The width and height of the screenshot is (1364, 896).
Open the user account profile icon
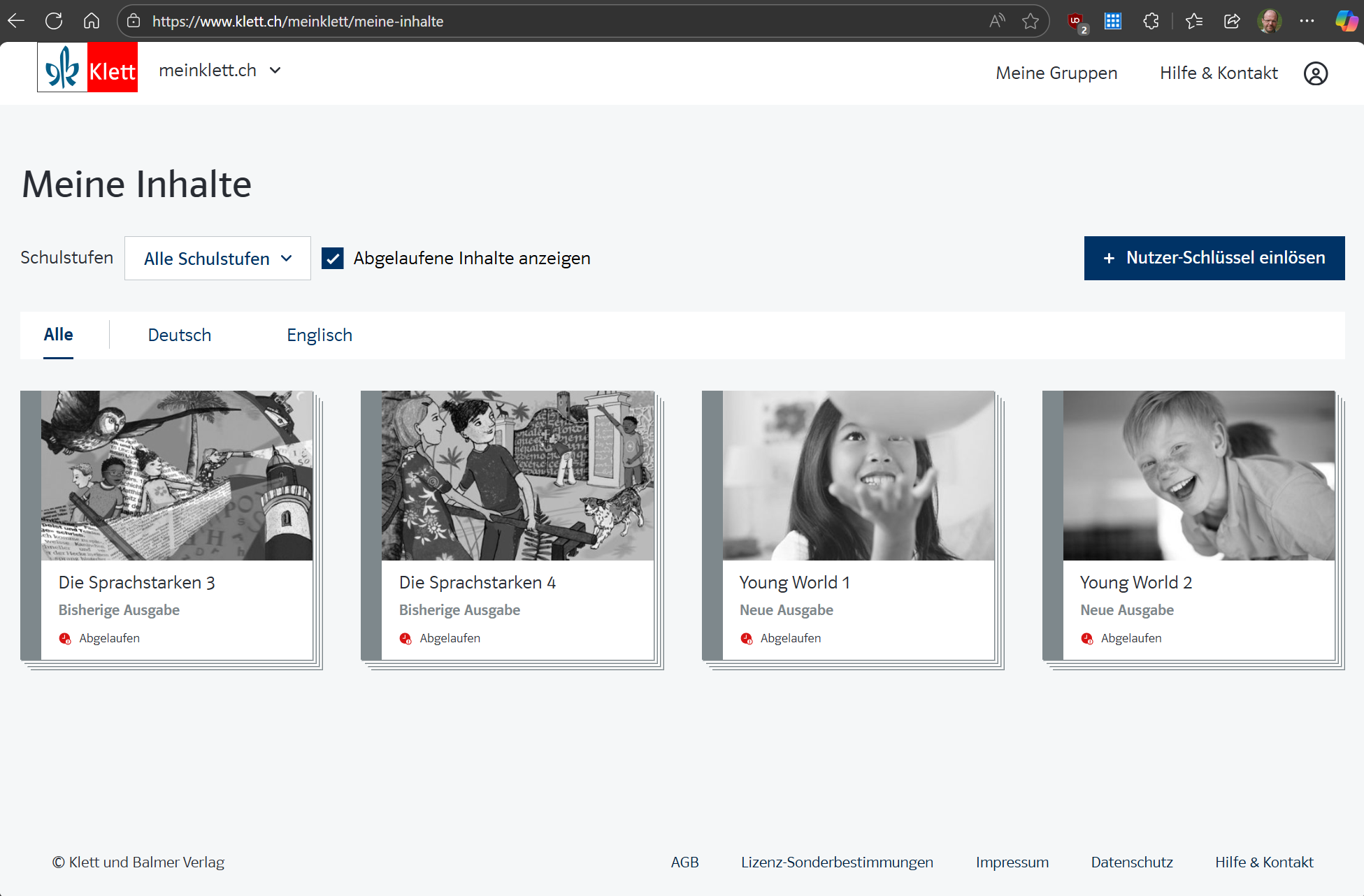point(1315,73)
